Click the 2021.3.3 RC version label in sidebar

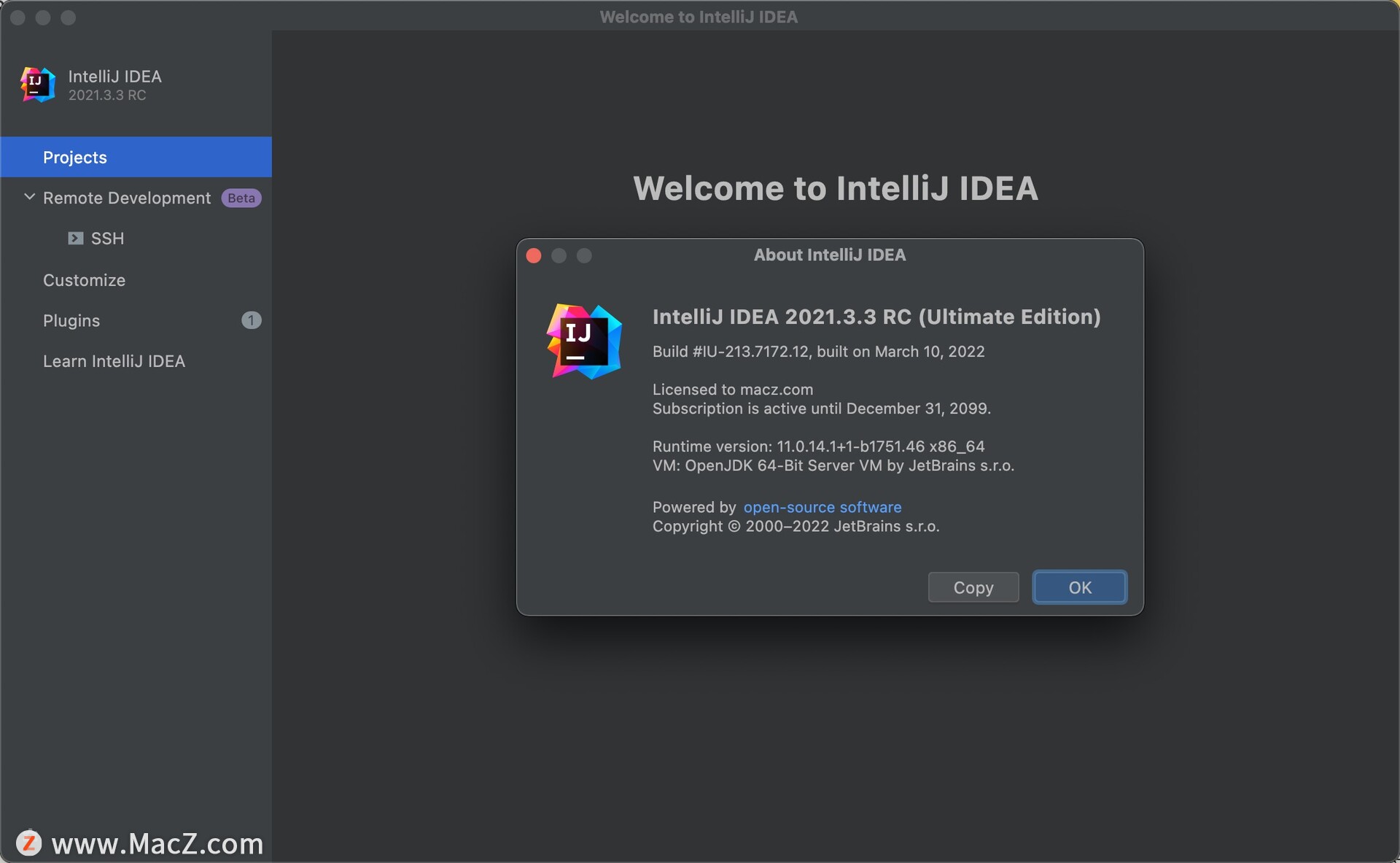107,96
